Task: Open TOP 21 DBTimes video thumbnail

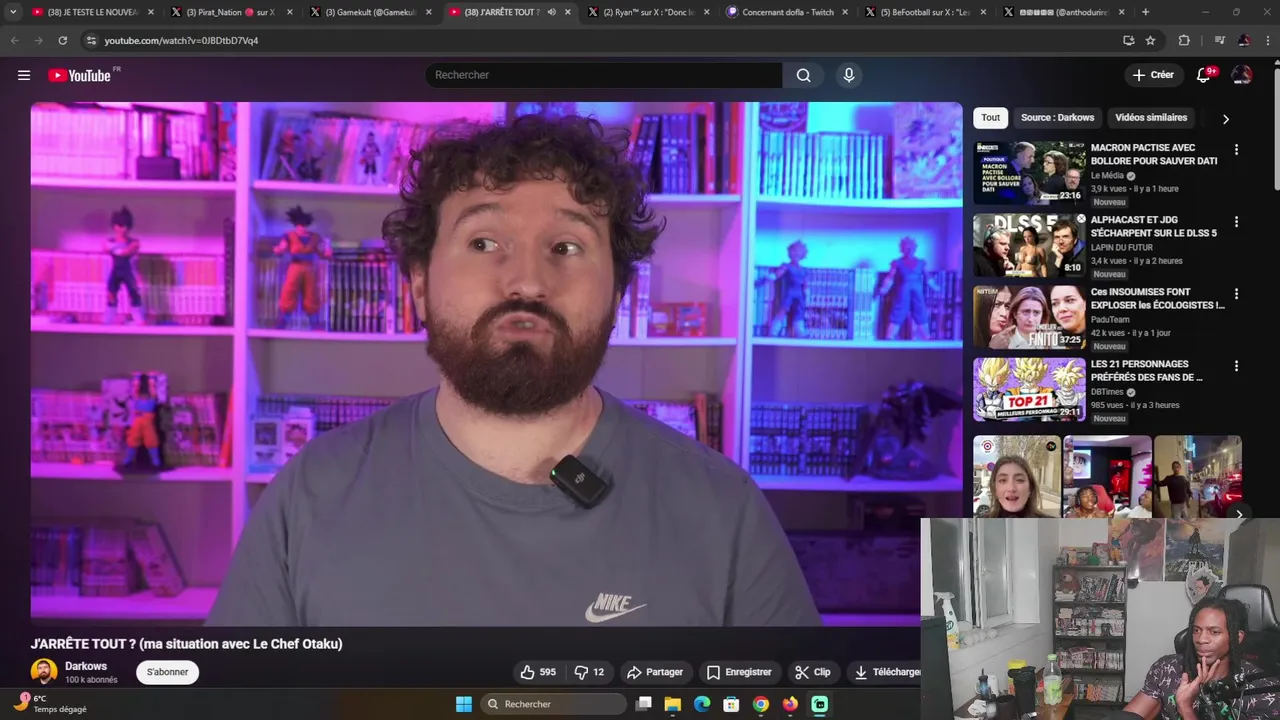Action: 1029,389
